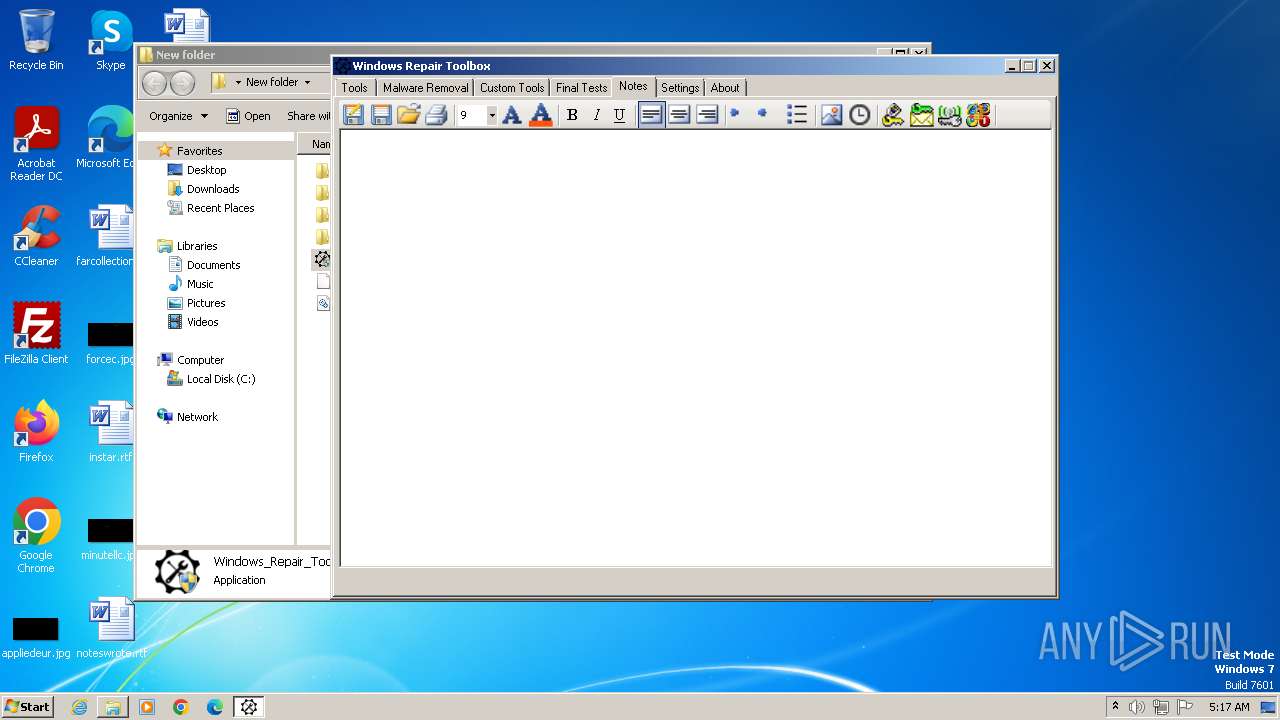The height and width of the screenshot is (720, 1280).
Task: Click the colorful last toolbar icon
Action: [978, 115]
